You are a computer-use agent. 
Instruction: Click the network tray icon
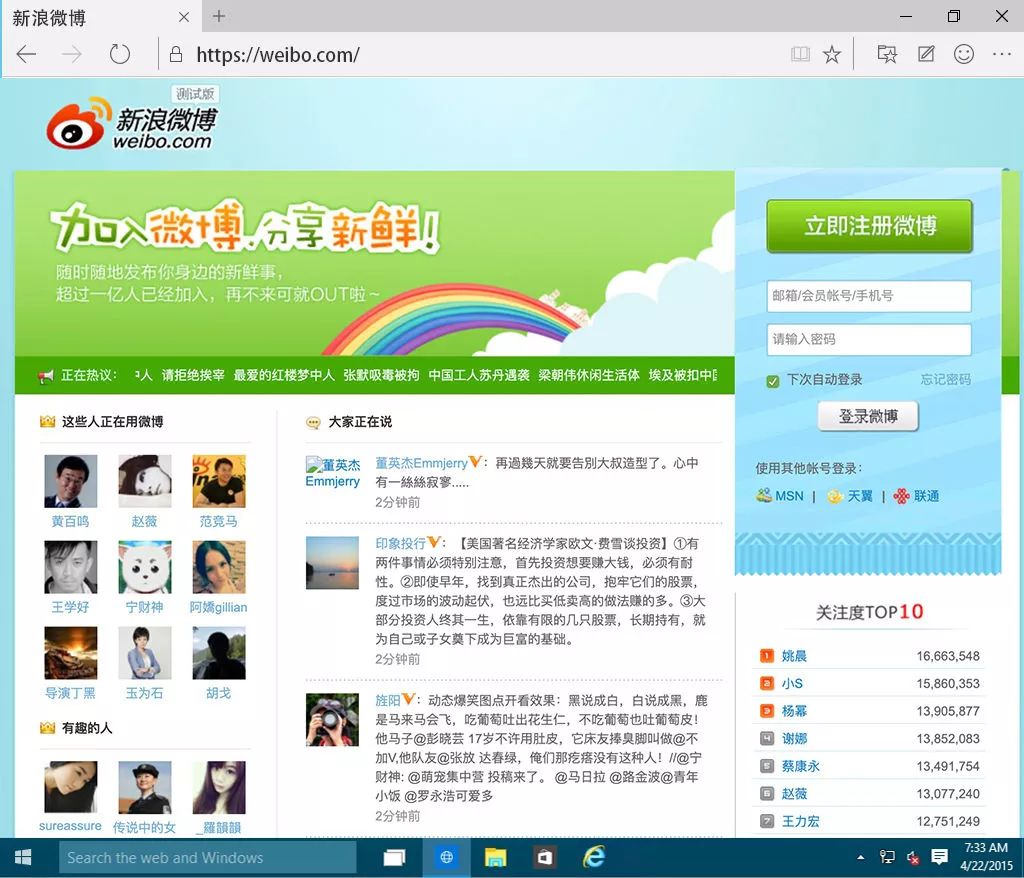(888, 856)
